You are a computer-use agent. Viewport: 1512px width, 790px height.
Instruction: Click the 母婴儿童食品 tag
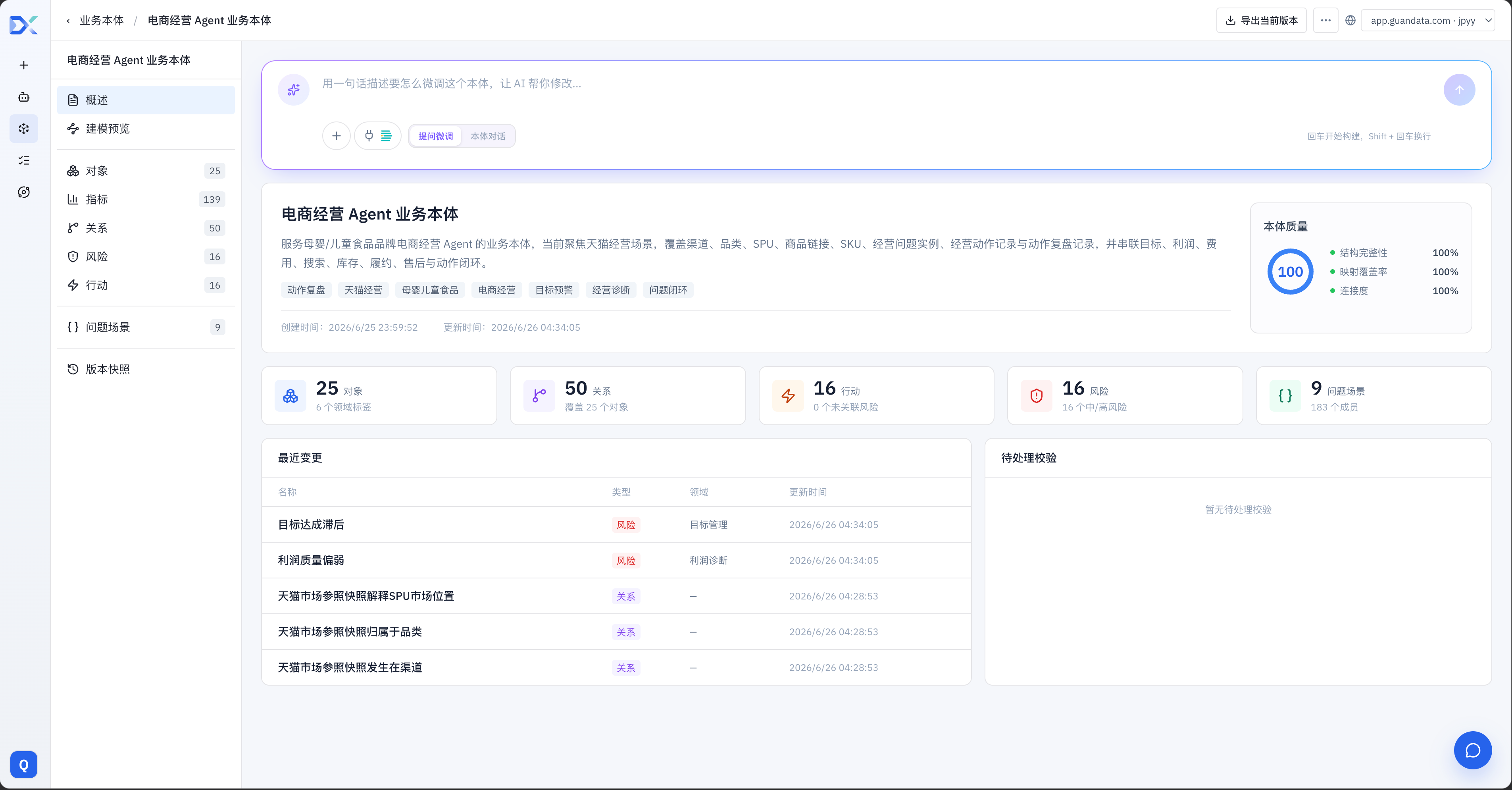pos(430,290)
